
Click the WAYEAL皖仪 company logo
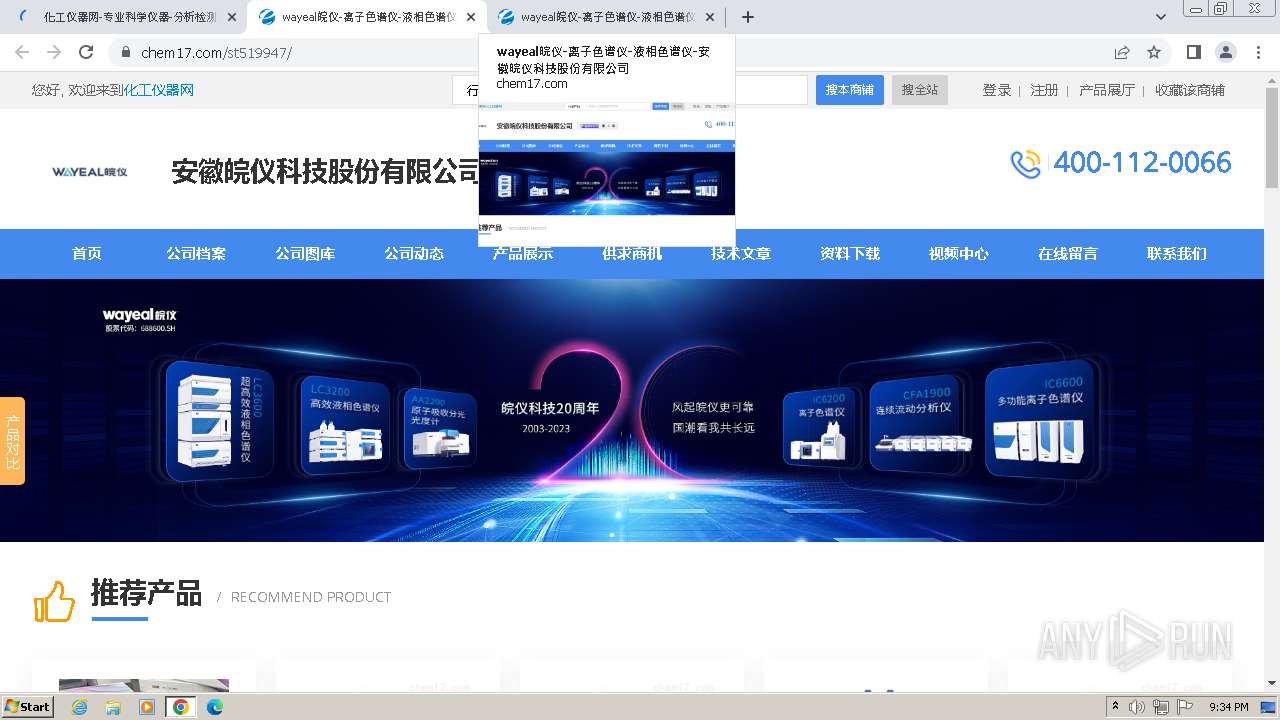pos(90,172)
